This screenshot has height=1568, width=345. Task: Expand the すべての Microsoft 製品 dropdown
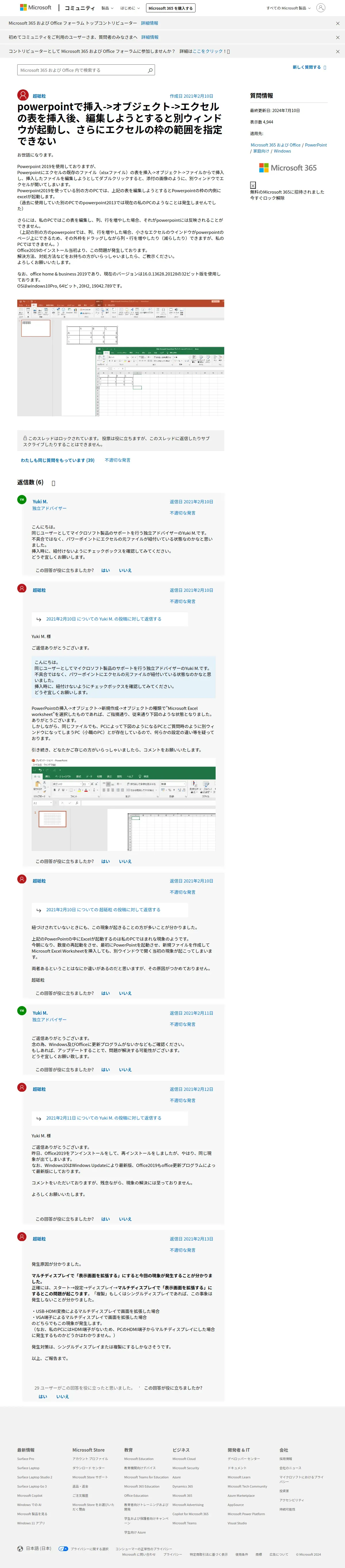pos(288,8)
